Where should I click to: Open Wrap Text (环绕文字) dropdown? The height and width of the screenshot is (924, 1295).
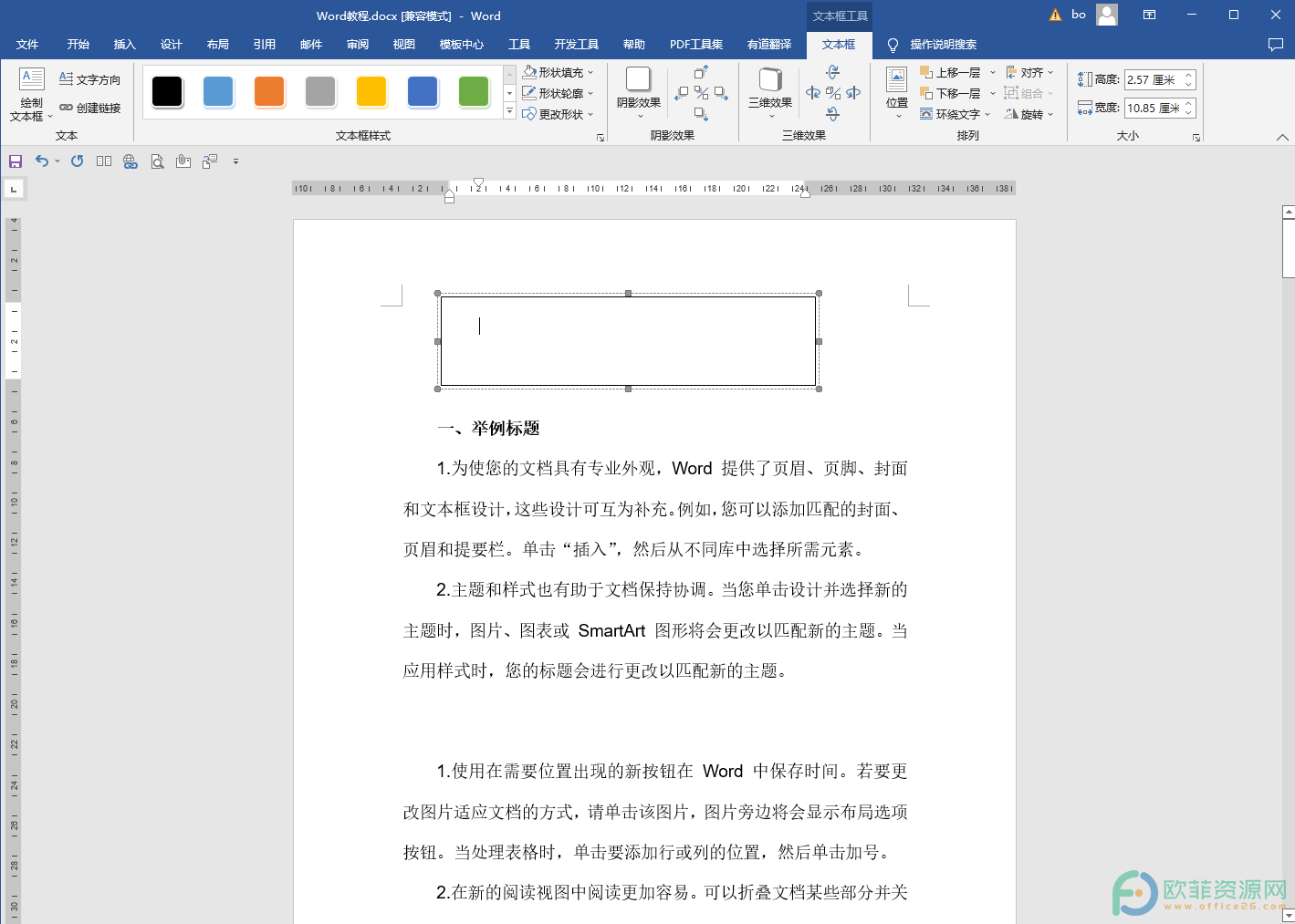click(x=956, y=114)
